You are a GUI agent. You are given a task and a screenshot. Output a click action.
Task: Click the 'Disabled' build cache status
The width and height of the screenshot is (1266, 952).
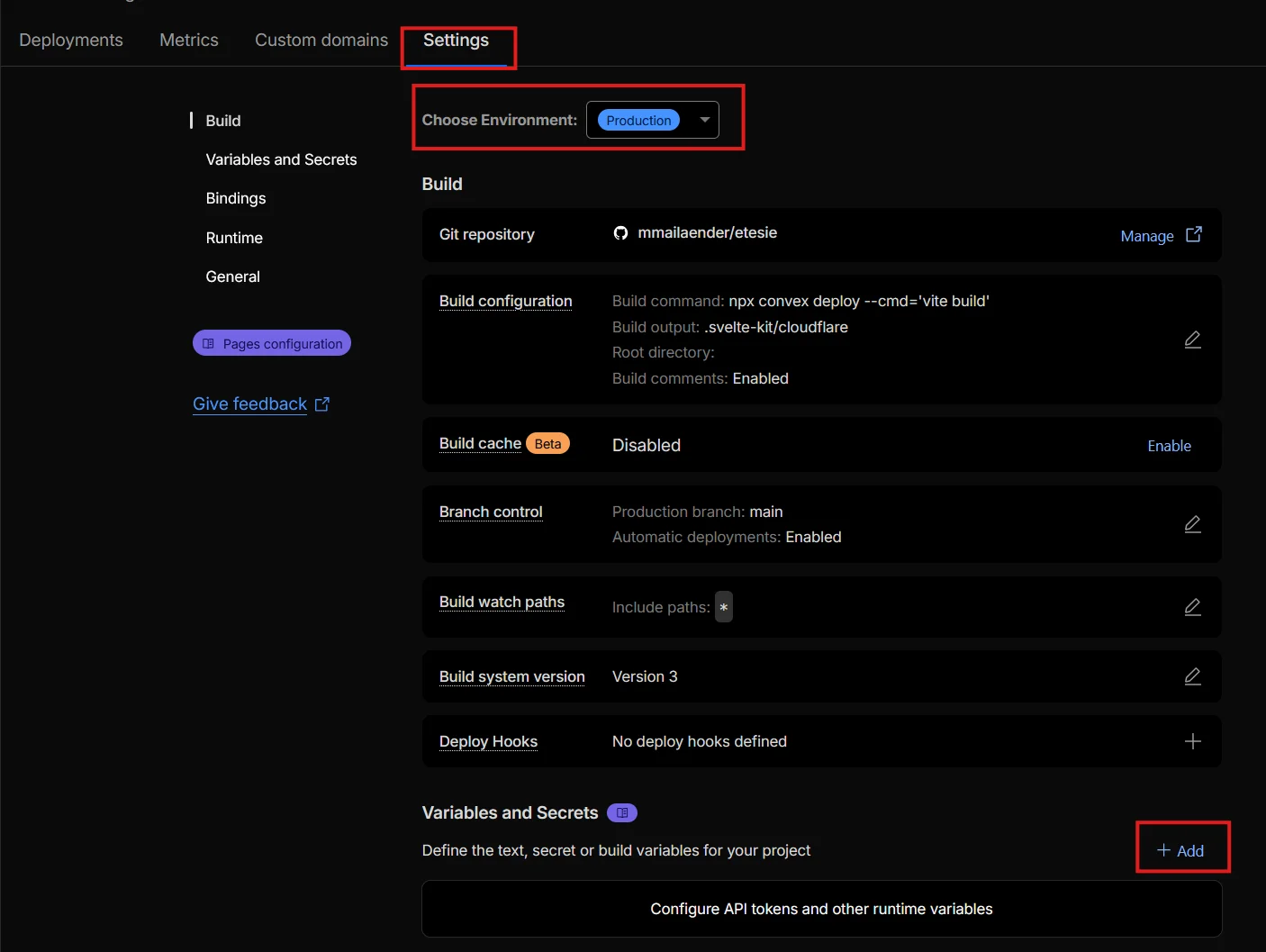click(x=647, y=445)
